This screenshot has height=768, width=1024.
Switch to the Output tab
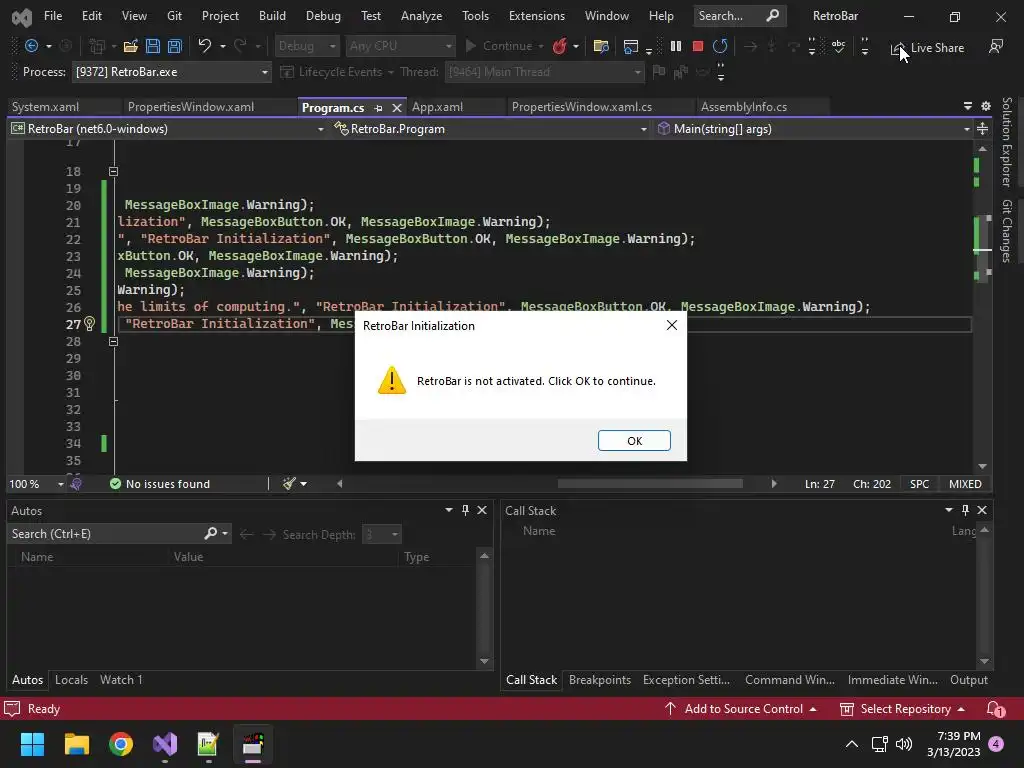pos(968,680)
